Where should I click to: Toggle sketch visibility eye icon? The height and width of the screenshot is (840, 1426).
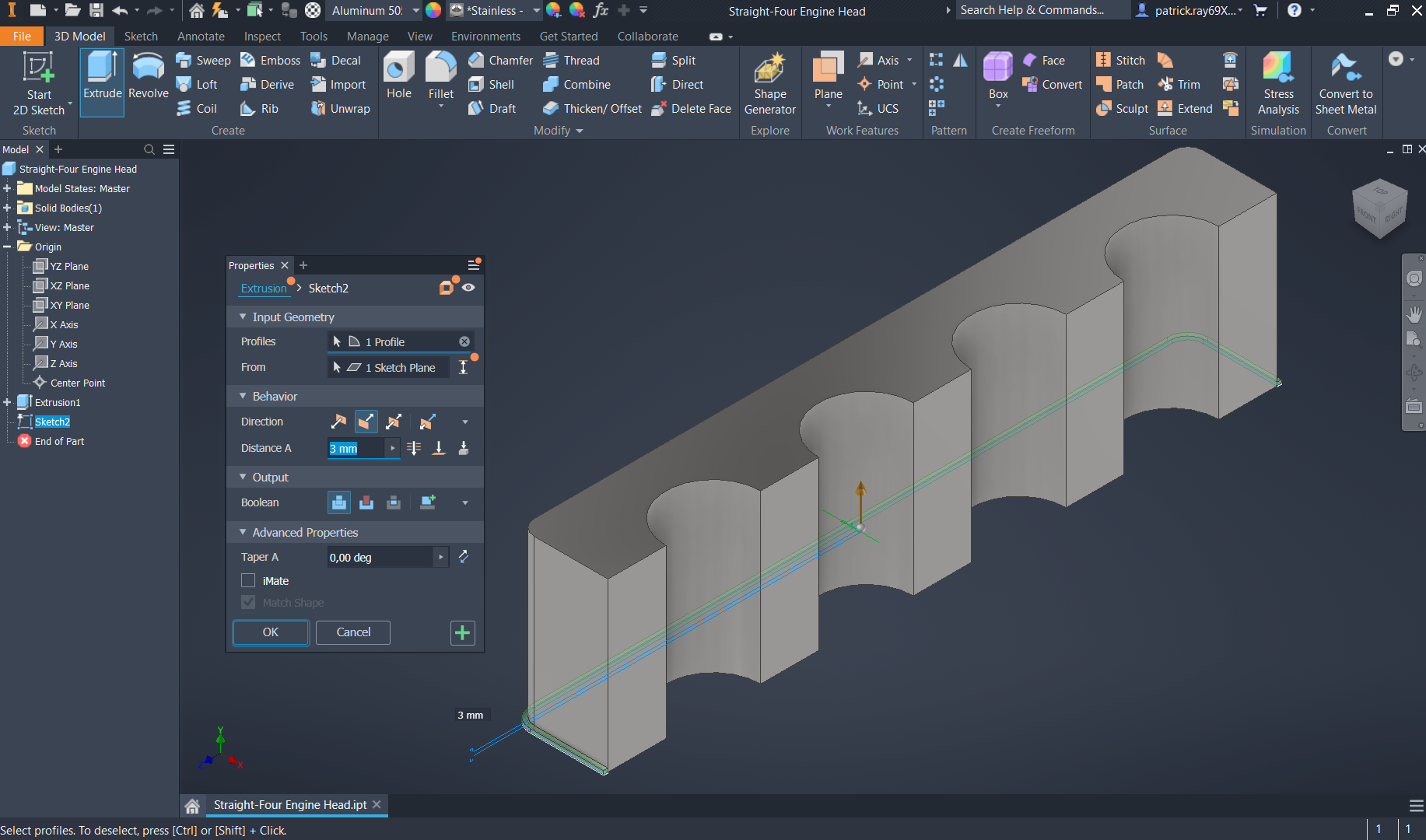468,288
